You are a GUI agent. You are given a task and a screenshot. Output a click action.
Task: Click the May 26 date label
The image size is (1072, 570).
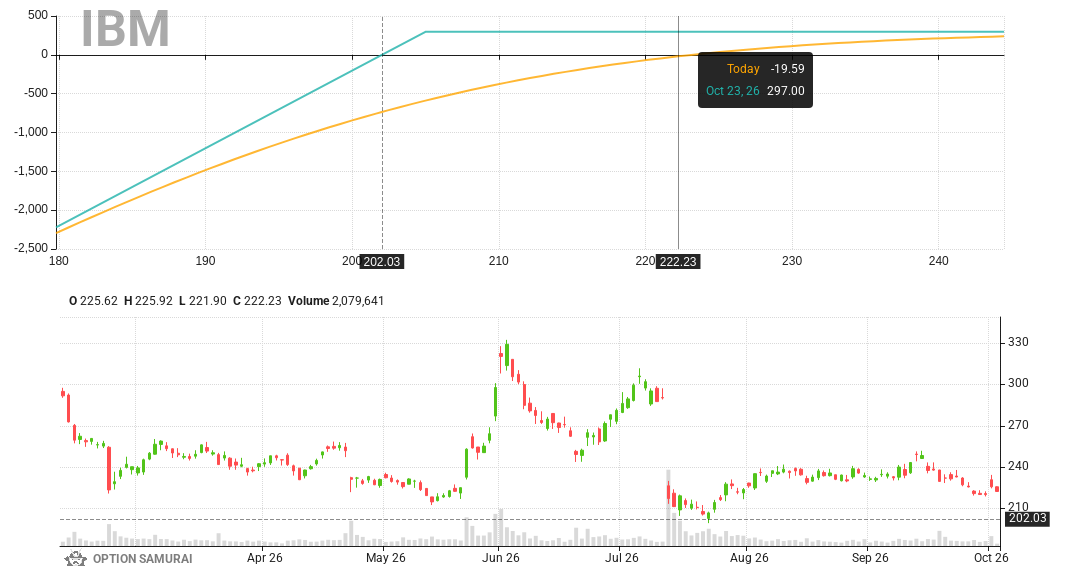(386, 558)
